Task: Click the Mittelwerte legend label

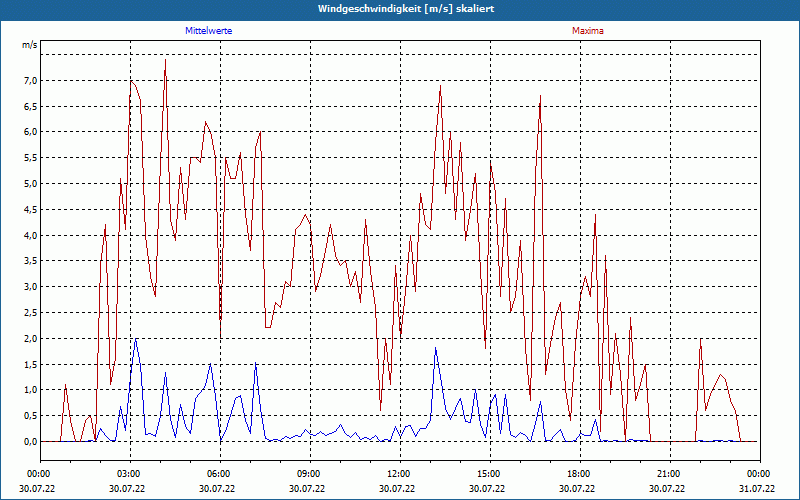Action: tap(209, 31)
